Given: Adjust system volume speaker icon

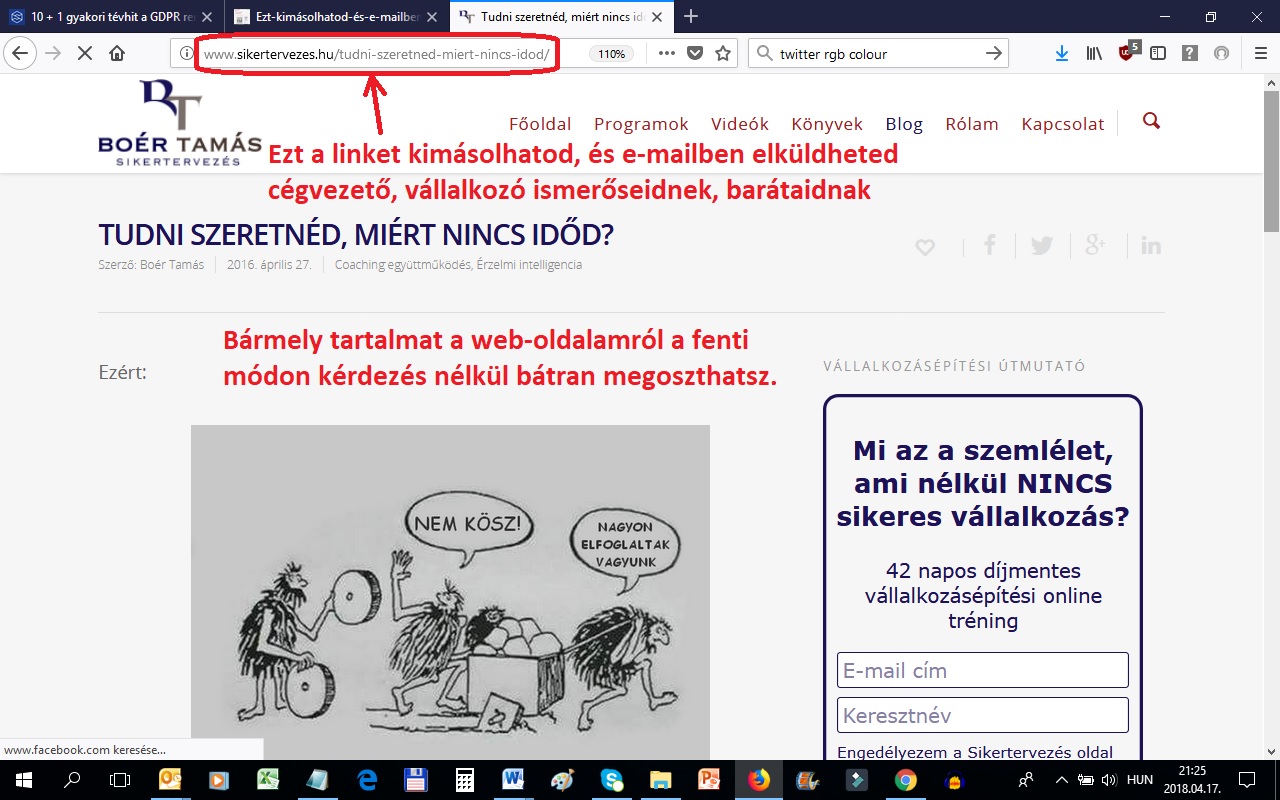Looking at the screenshot, I should click(1107, 780).
